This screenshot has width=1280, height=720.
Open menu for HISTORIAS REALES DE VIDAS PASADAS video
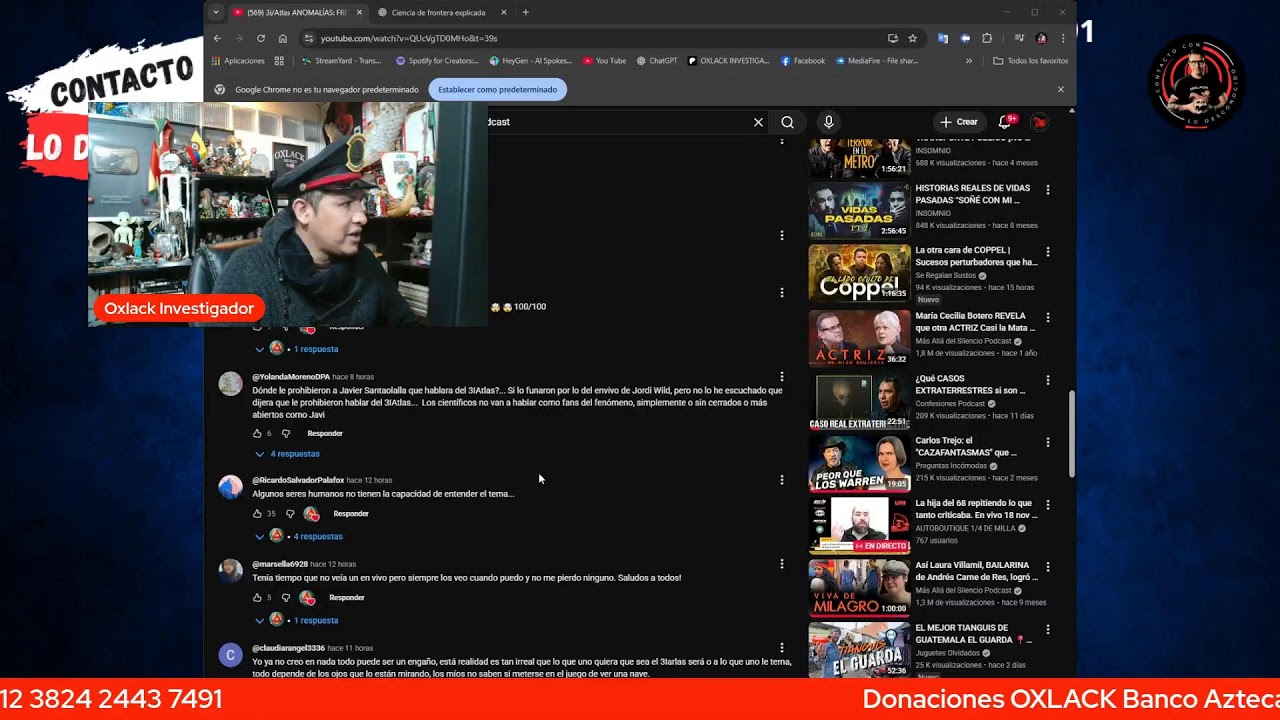tap(1048, 189)
